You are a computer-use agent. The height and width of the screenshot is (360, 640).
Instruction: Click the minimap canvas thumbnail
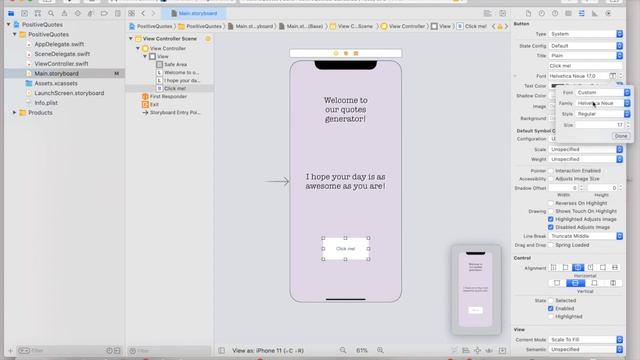point(476,289)
